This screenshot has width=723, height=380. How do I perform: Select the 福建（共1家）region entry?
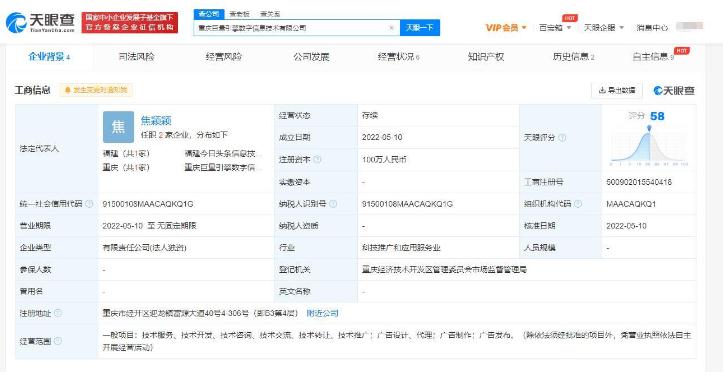(126, 154)
